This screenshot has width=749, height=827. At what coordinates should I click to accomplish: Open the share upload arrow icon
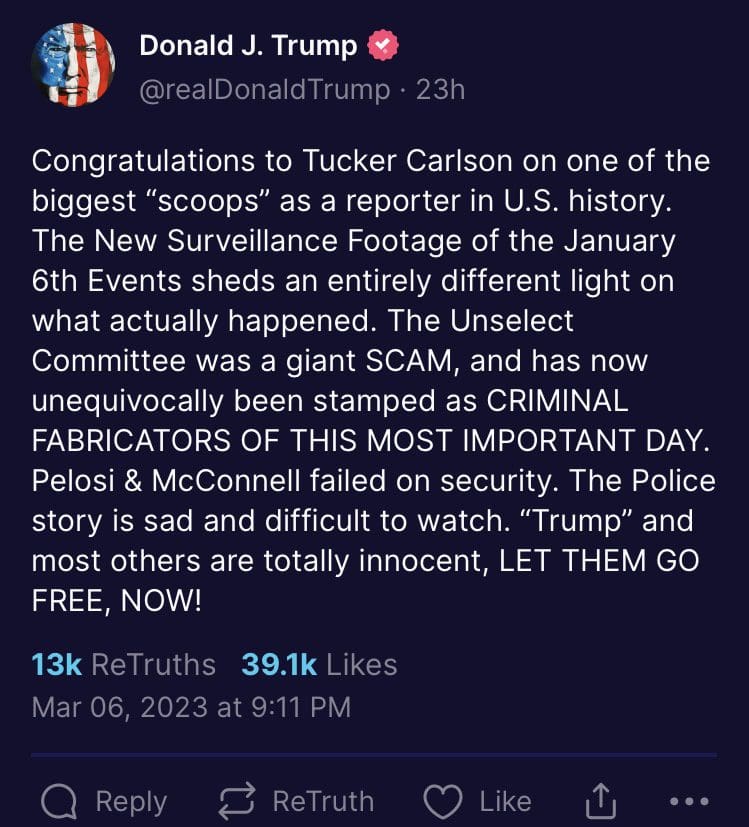pos(600,801)
